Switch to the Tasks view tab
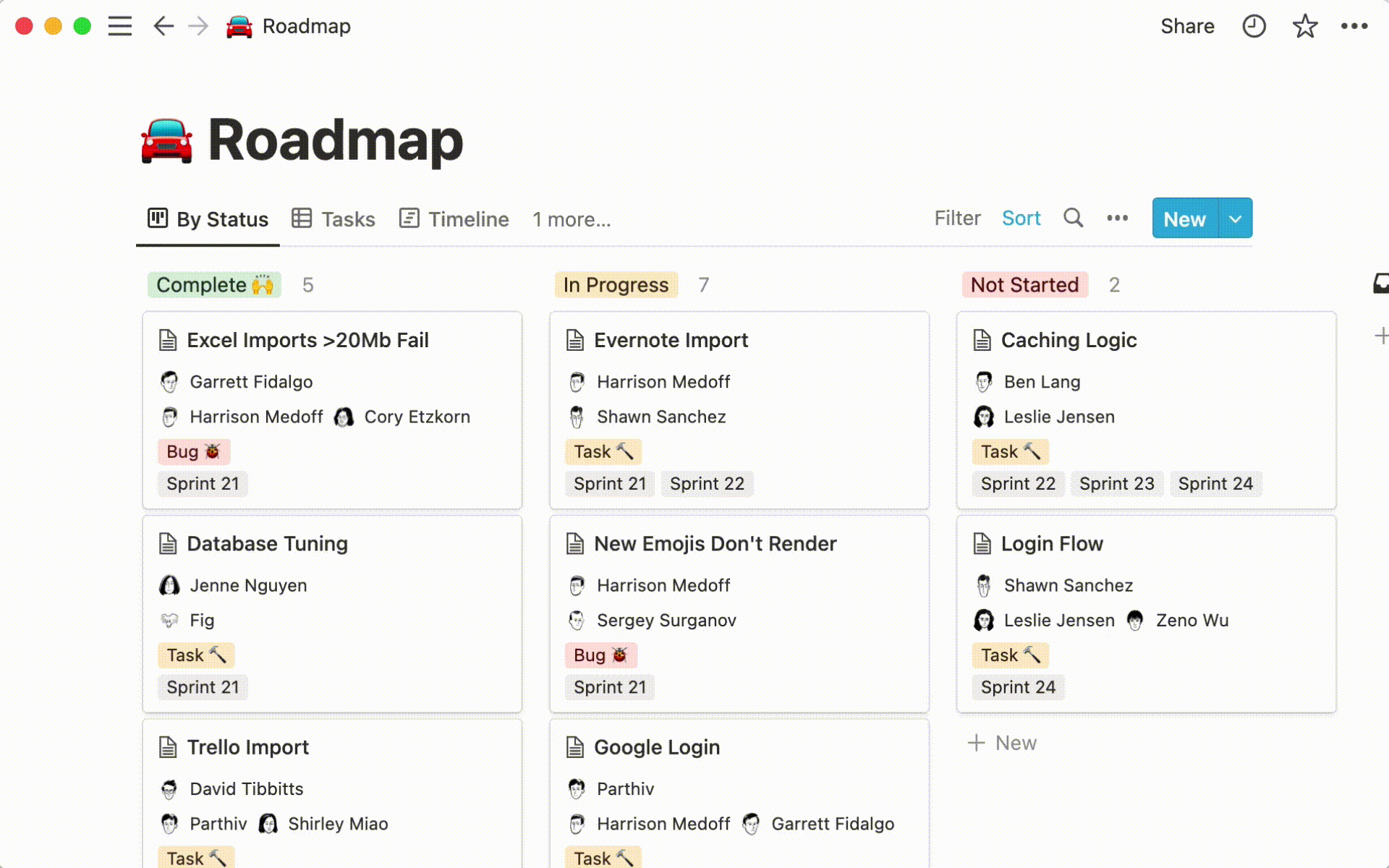 coord(334,219)
